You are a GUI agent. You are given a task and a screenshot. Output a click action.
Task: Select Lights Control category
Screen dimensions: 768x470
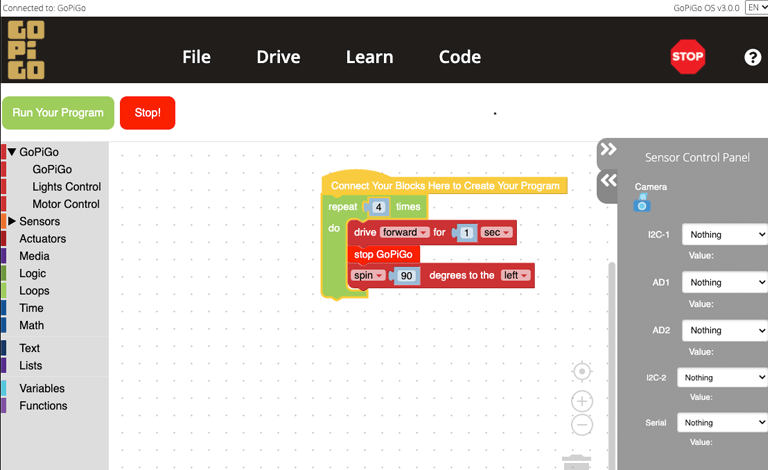[x=67, y=187]
